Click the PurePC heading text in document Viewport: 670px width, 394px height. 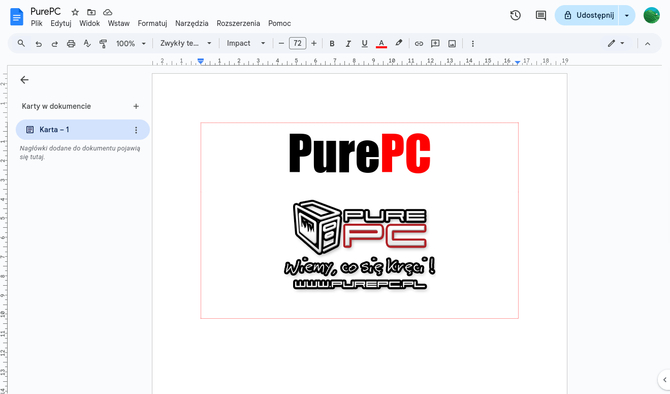click(x=359, y=153)
